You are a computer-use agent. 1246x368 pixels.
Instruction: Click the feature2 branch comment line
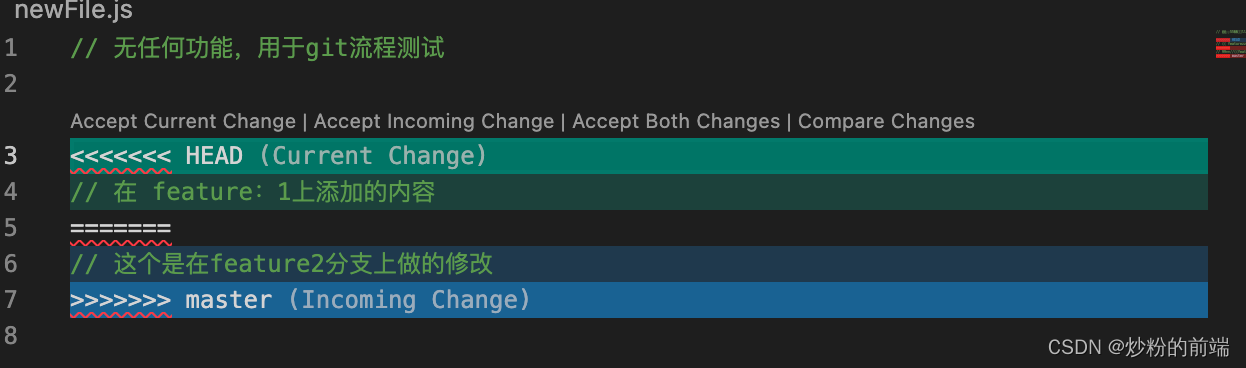pos(639,264)
